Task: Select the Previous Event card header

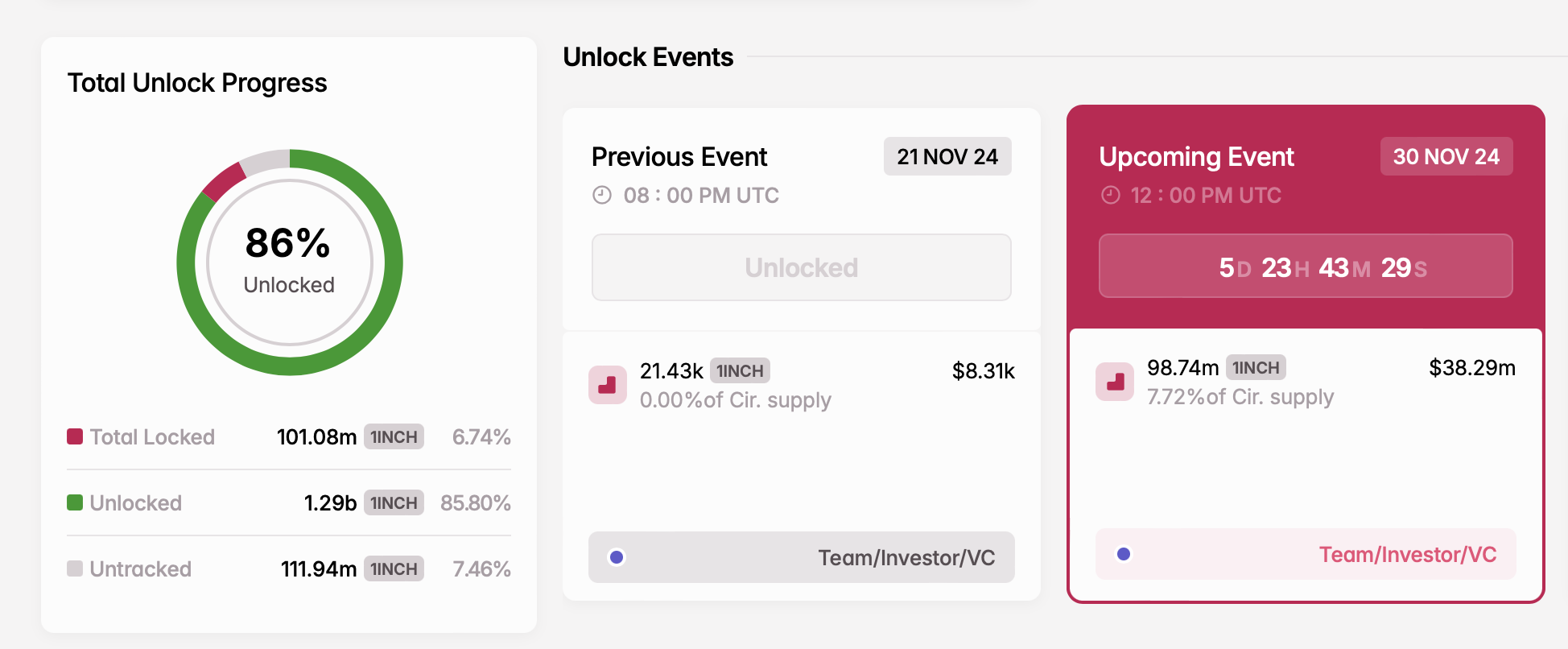Action: tap(679, 157)
